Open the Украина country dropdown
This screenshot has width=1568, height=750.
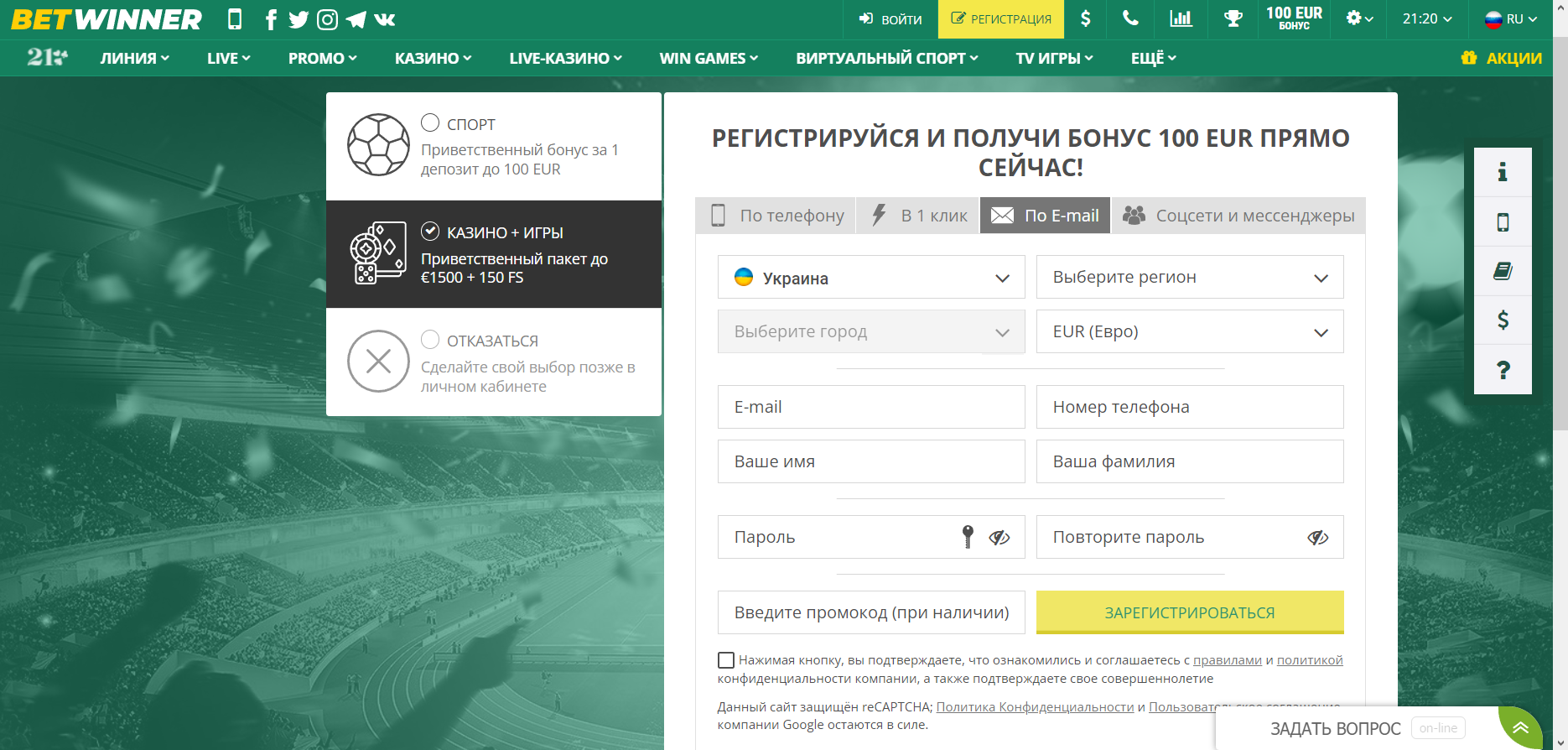pyautogui.click(x=871, y=278)
